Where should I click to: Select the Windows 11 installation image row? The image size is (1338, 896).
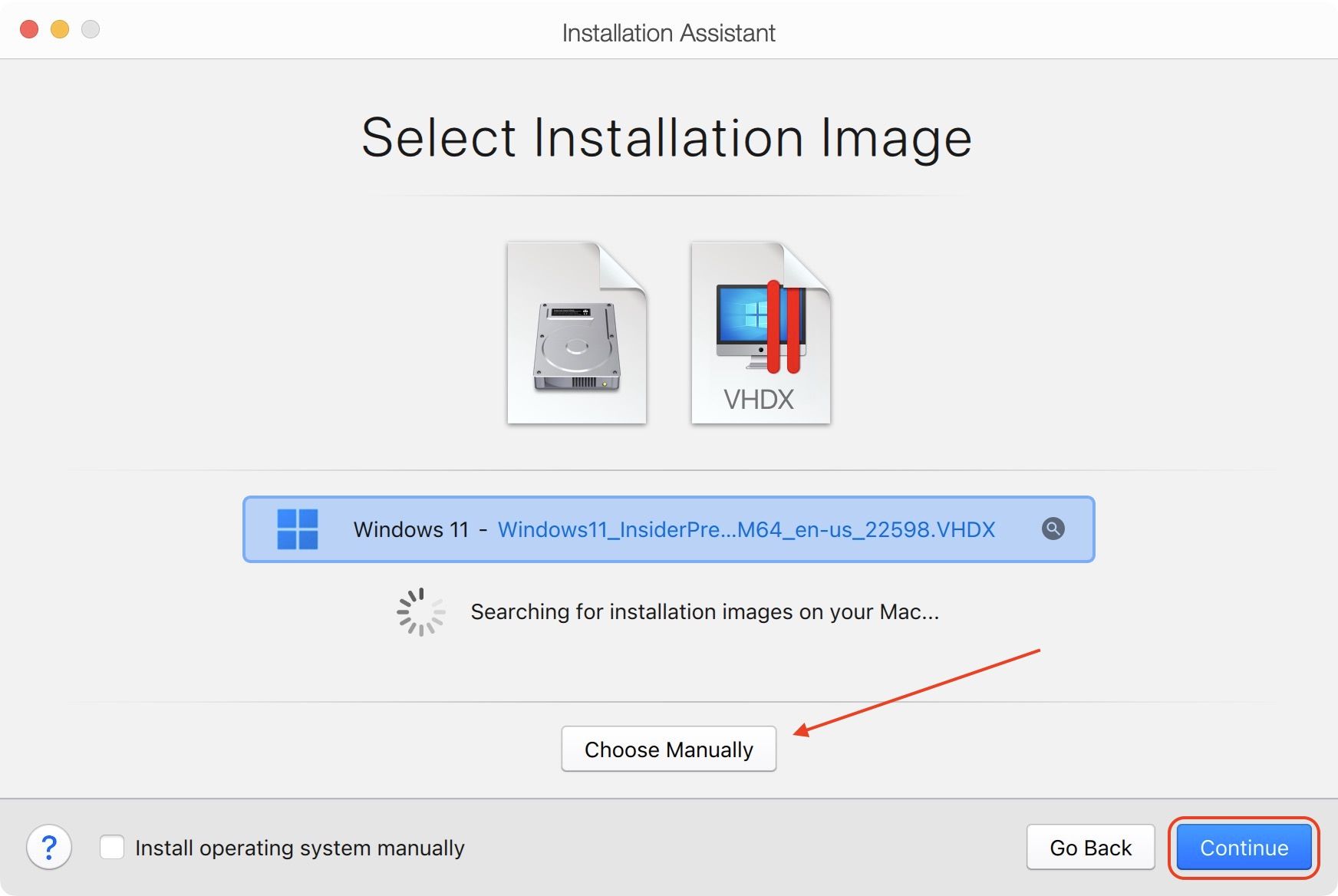(x=668, y=529)
